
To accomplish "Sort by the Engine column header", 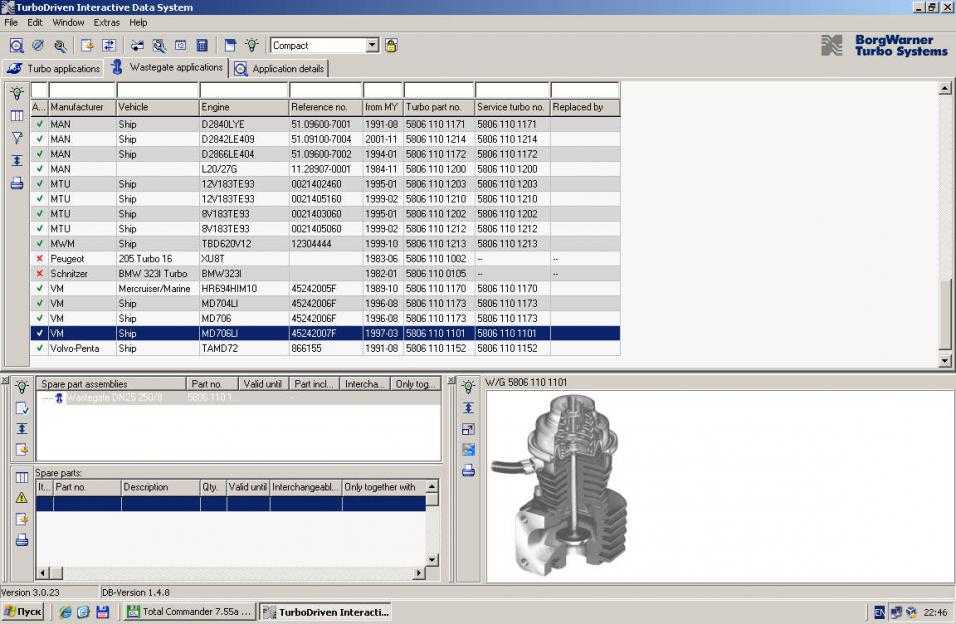I will tap(244, 107).
